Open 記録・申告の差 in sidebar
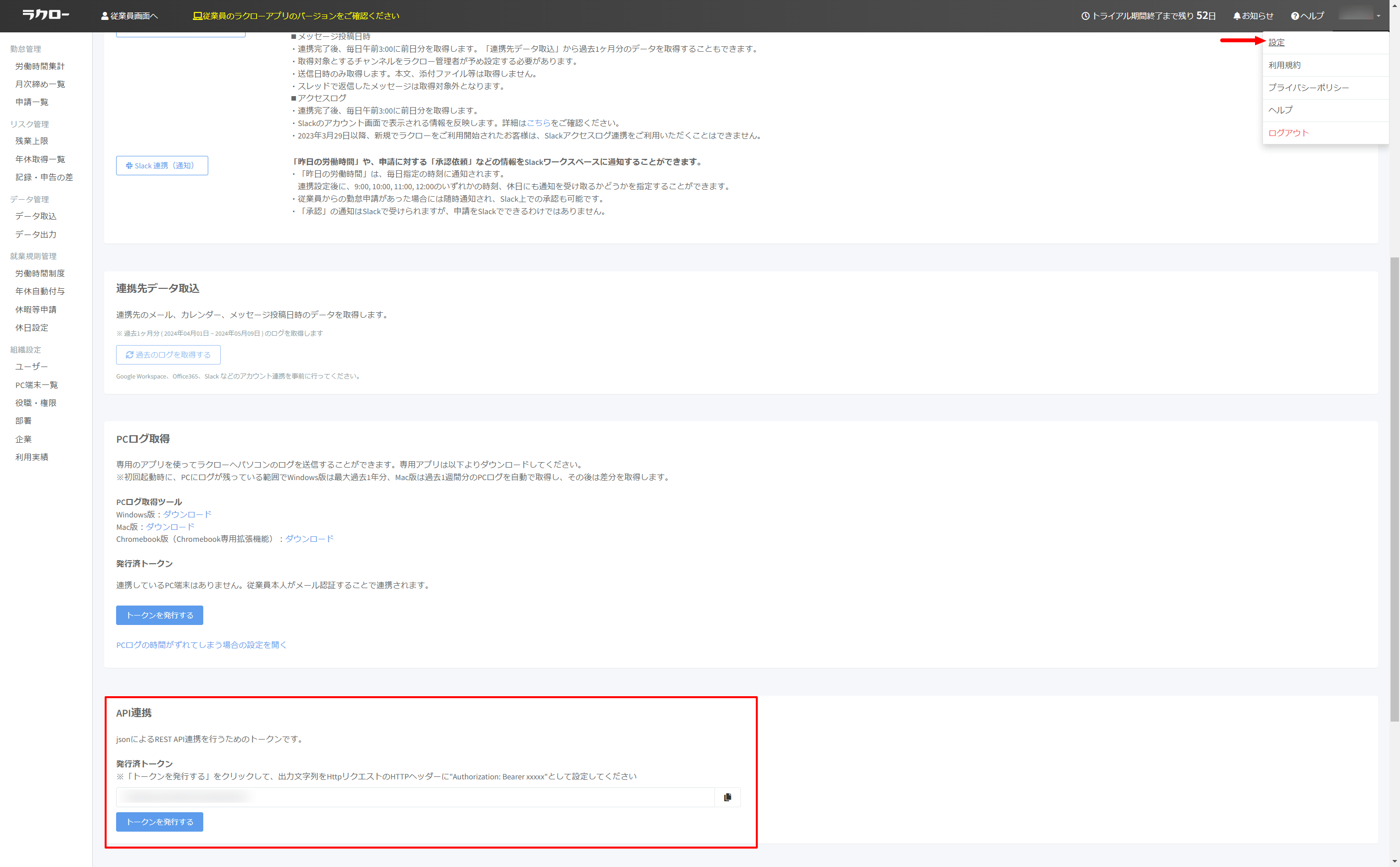1400x867 pixels. tap(44, 177)
